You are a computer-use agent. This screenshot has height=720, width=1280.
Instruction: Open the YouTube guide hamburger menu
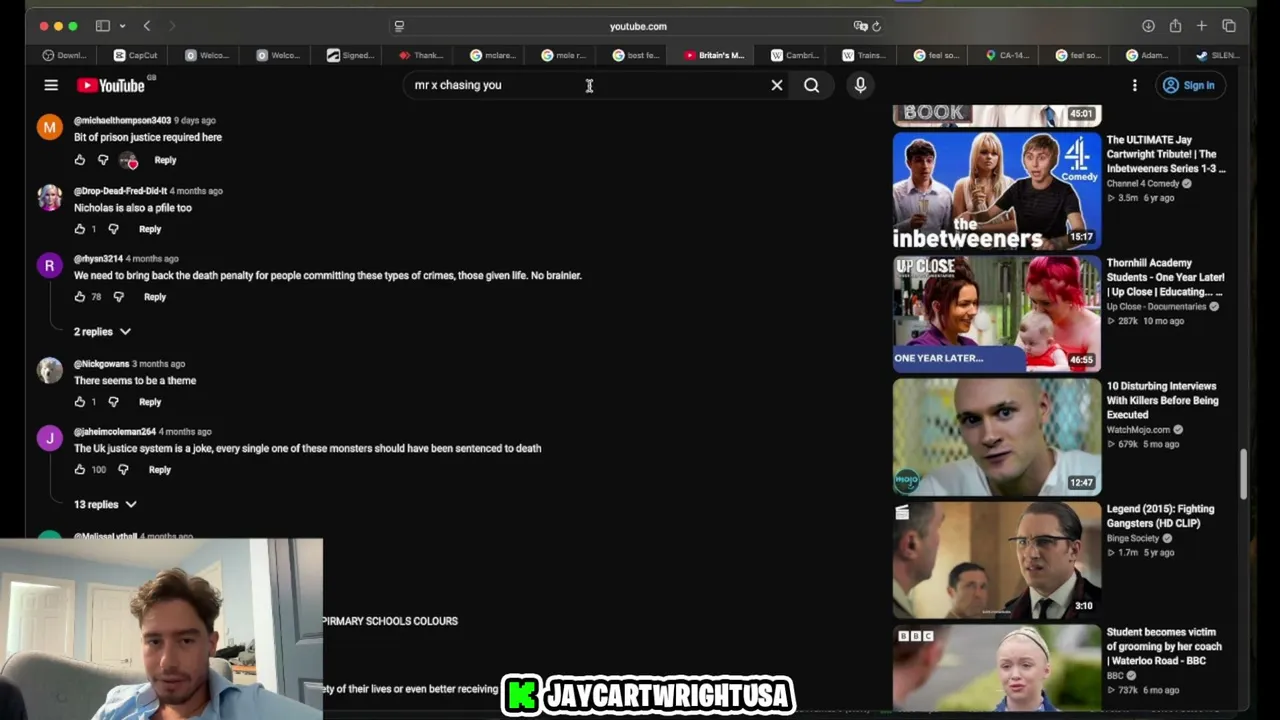click(51, 86)
